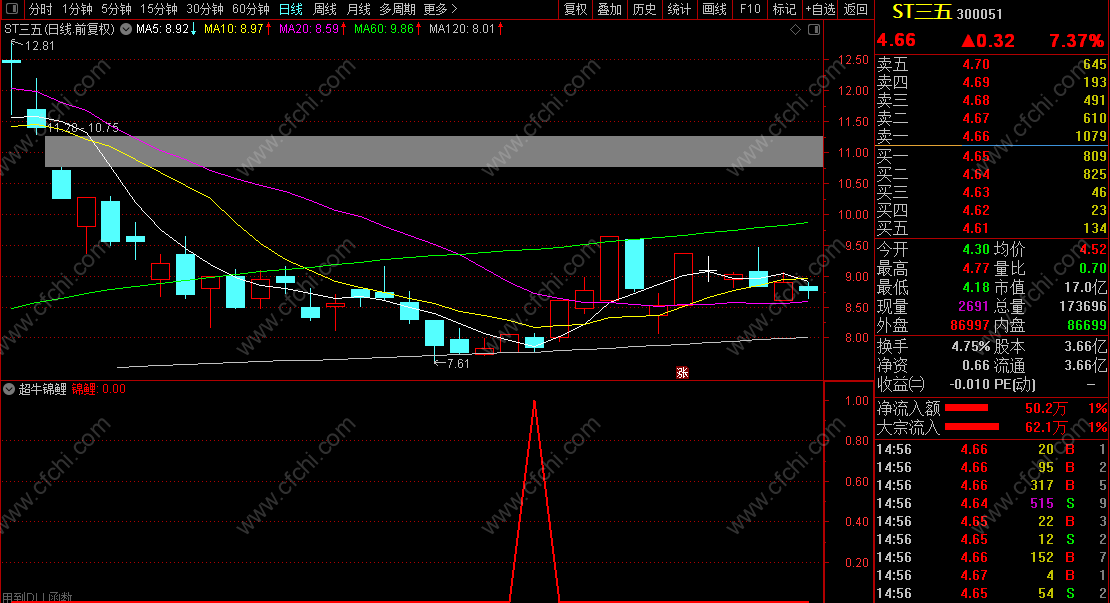This screenshot has width=1110, height=603.
Task: Click the red 净流入额 bar
Action: [x=966, y=408]
